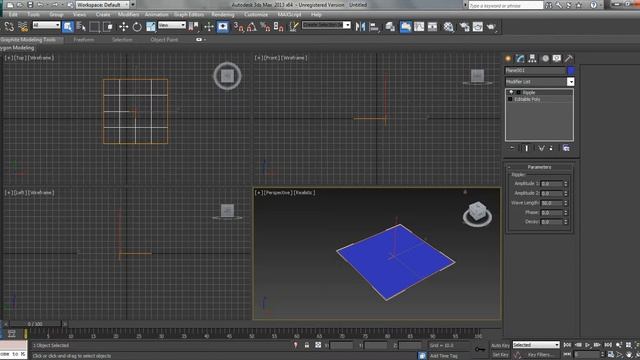
Task: Open the Selected key filter dropdown
Action: [x=536, y=345]
